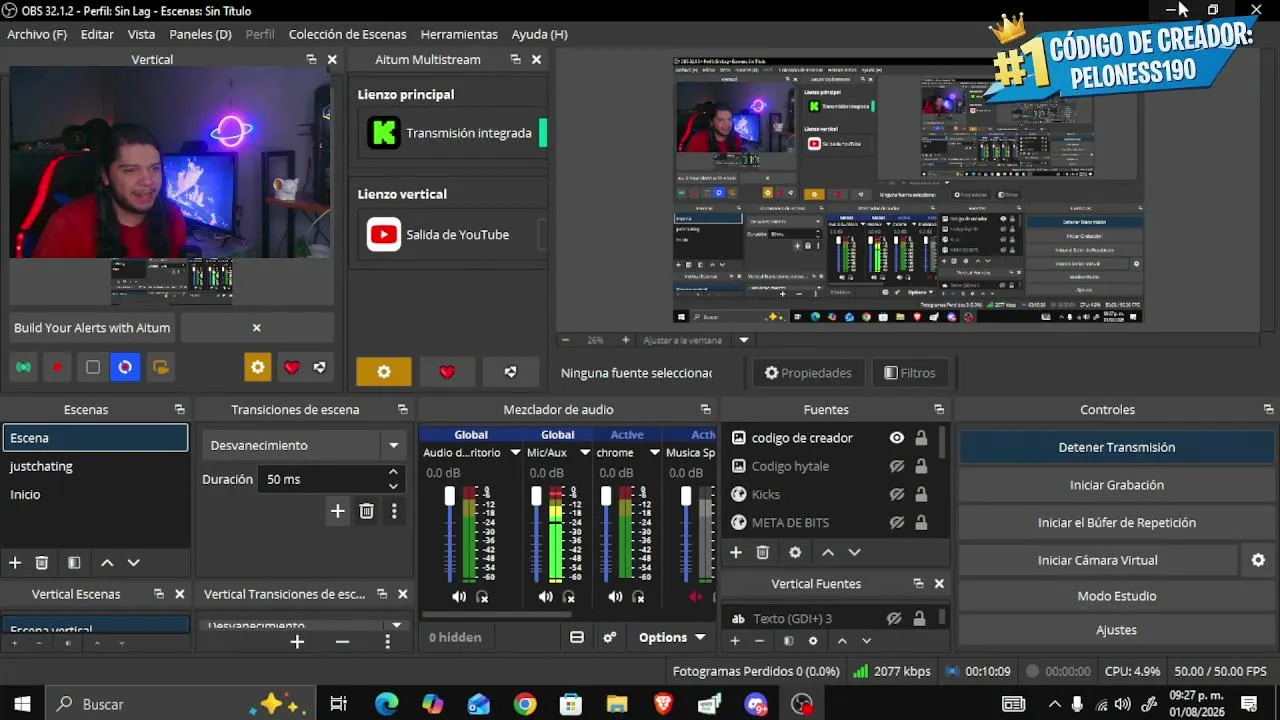Show the Kicks source

tap(897, 494)
